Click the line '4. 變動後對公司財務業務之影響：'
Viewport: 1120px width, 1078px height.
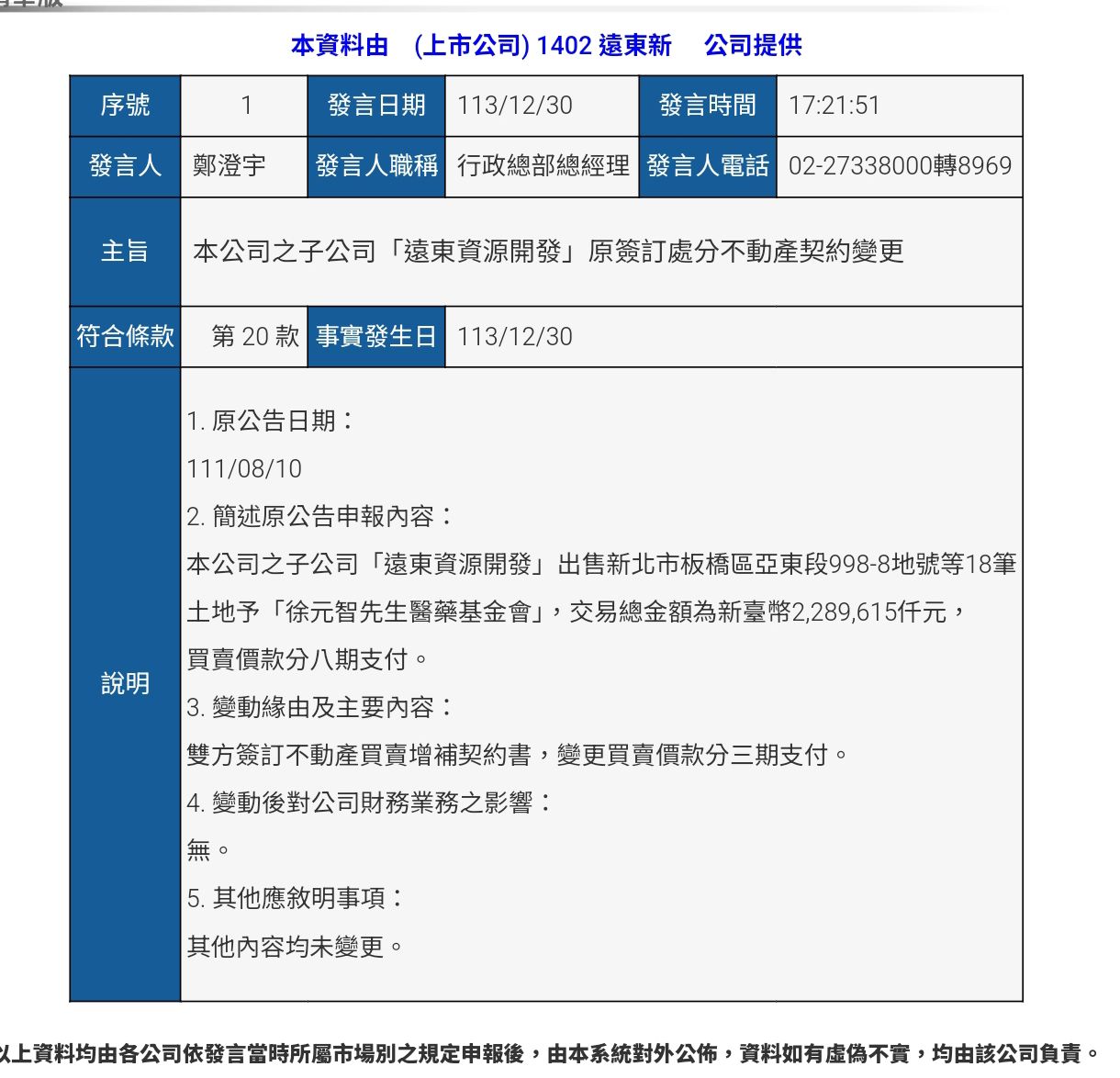[x=371, y=803]
